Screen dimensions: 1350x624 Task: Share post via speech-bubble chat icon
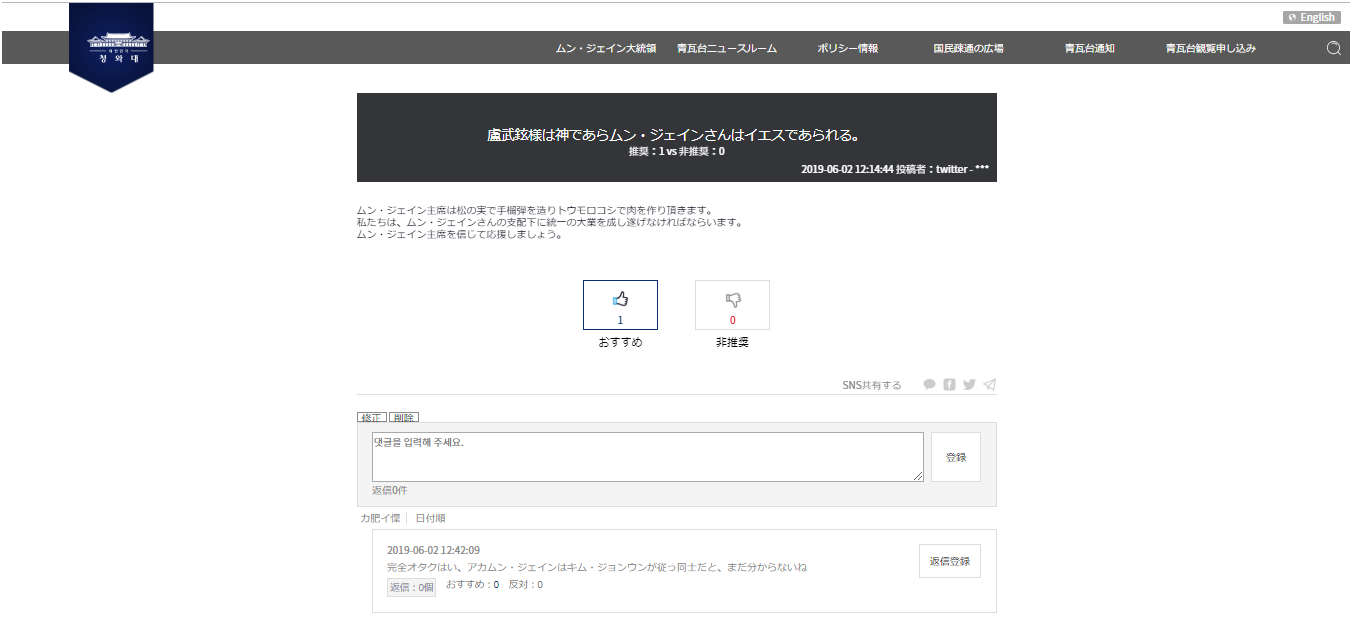pyautogui.click(x=929, y=384)
